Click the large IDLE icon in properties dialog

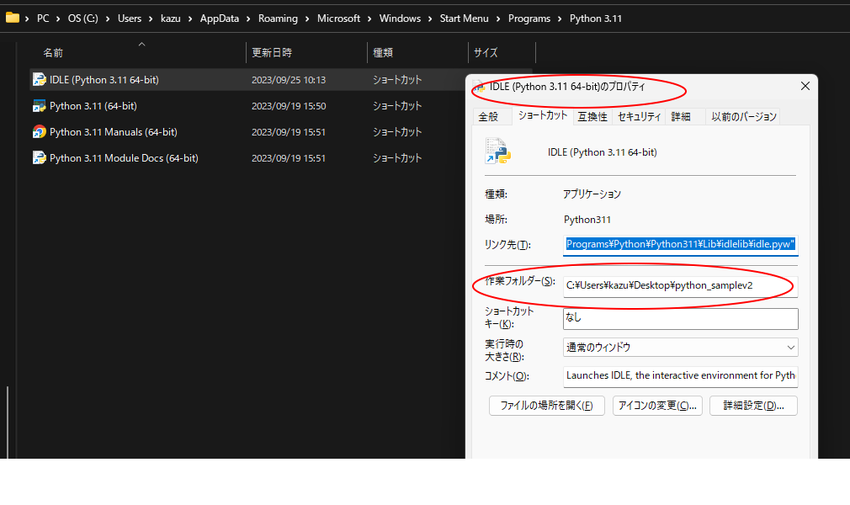click(498, 151)
